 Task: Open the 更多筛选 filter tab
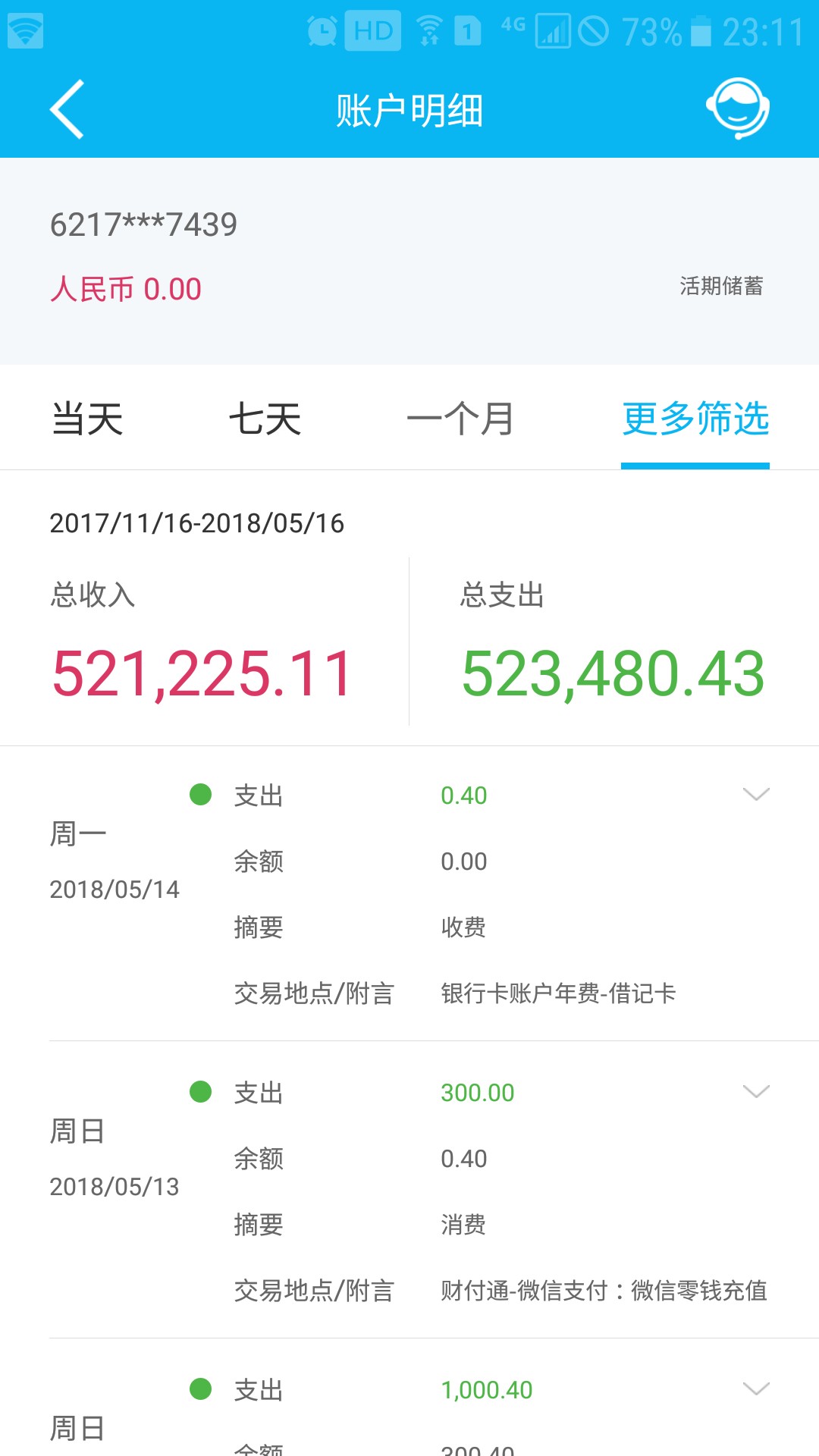(695, 419)
